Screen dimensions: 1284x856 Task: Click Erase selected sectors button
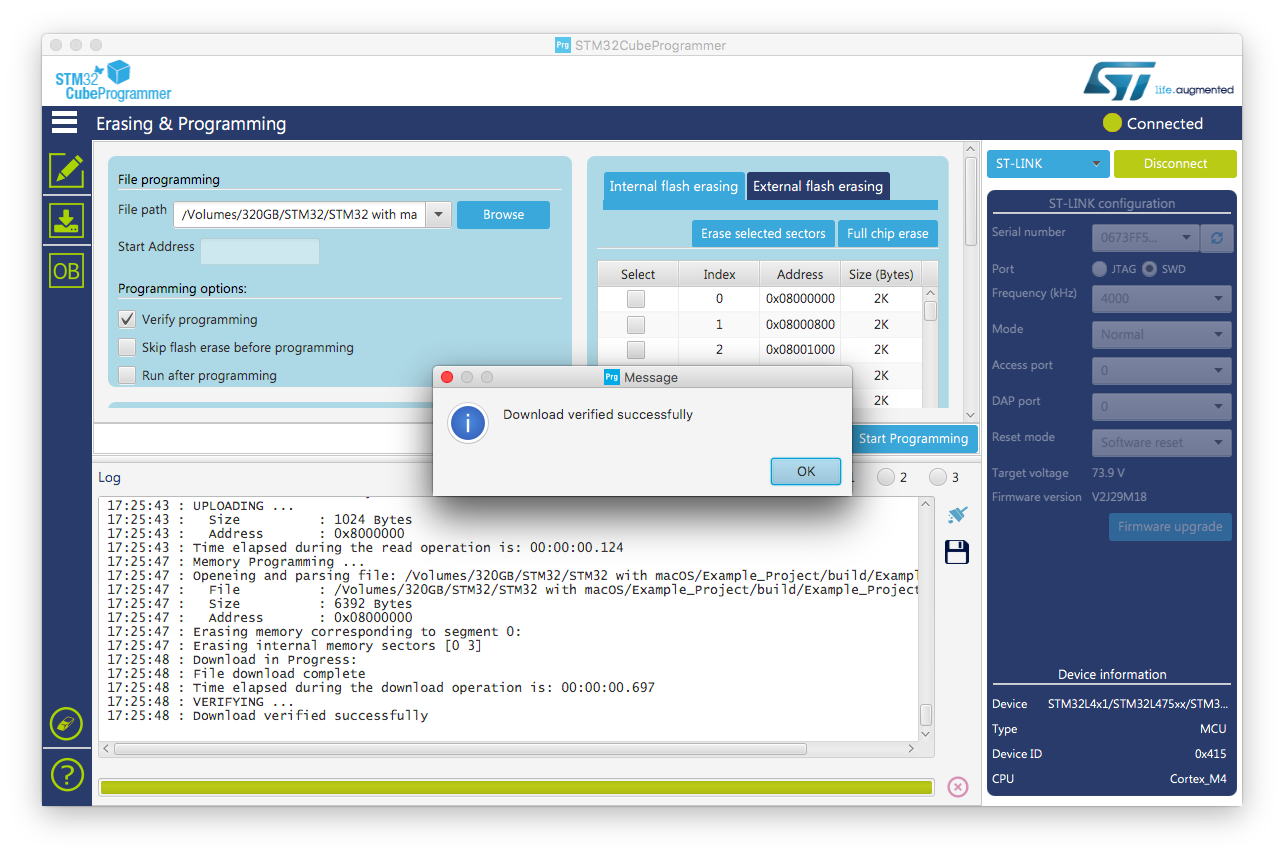[763, 233]
